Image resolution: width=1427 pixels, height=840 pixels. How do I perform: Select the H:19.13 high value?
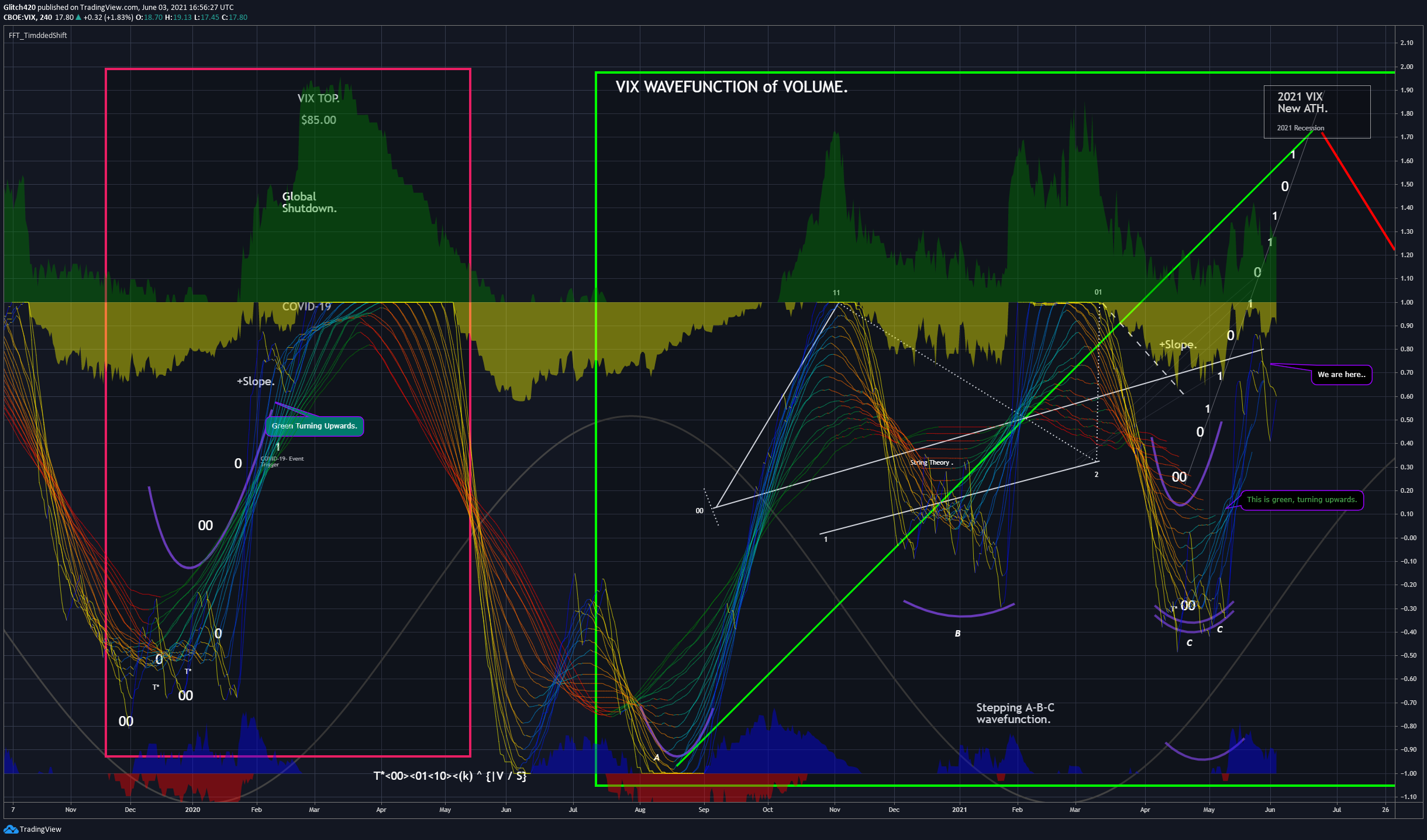[178, 18]
